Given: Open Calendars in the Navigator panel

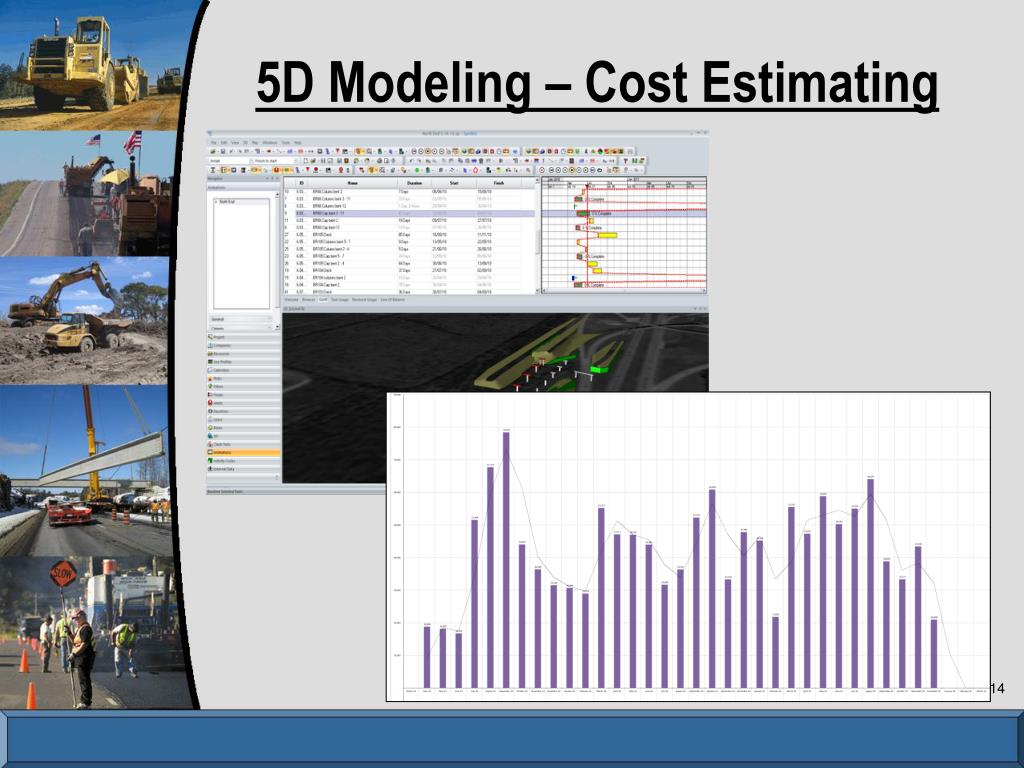Looking at the screenshot, I should 243,370.
